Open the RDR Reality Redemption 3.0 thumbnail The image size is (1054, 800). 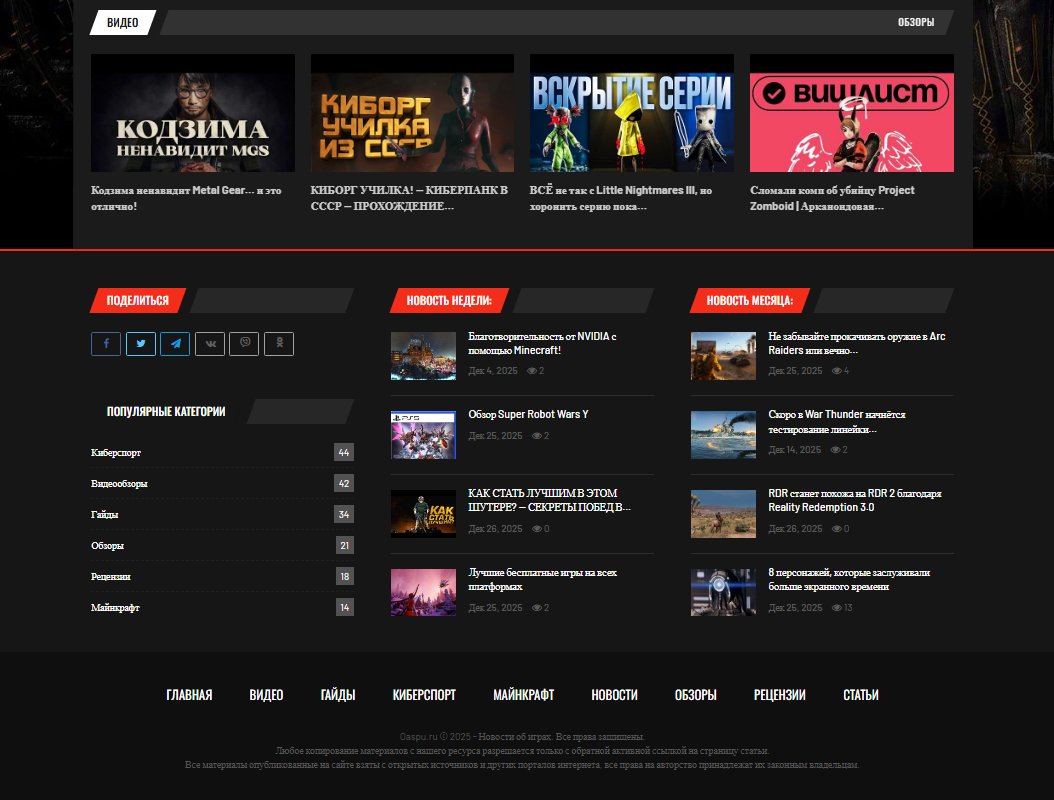tap(723, 513)
